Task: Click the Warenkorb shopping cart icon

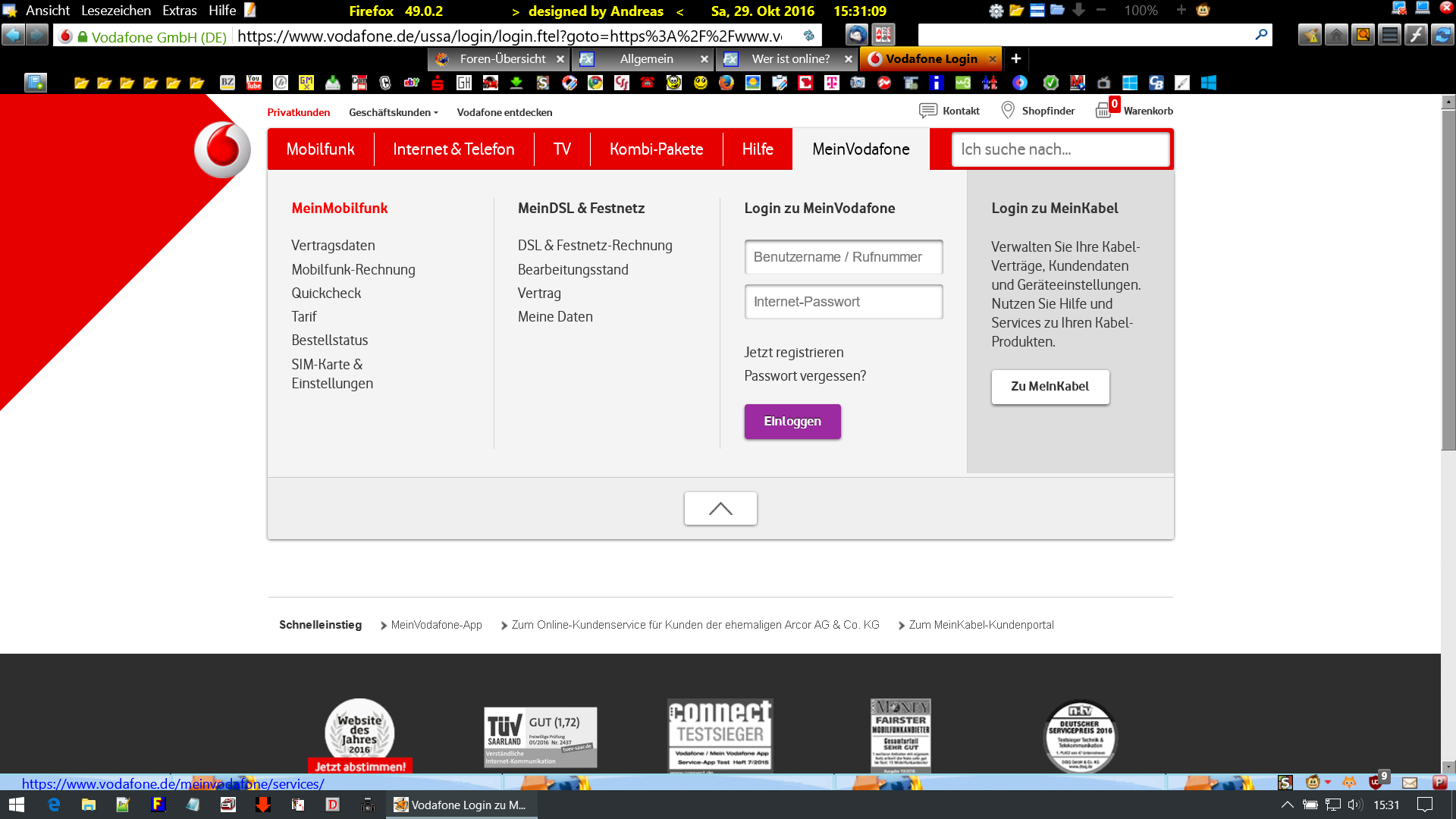Action: click(x=1103, y=111)
